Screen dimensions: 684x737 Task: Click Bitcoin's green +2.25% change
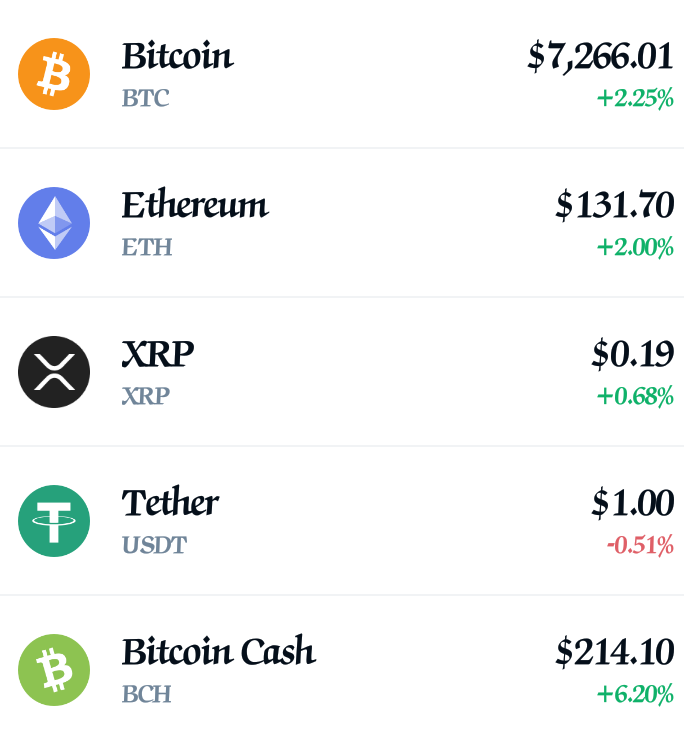click(x=635, y=98)
